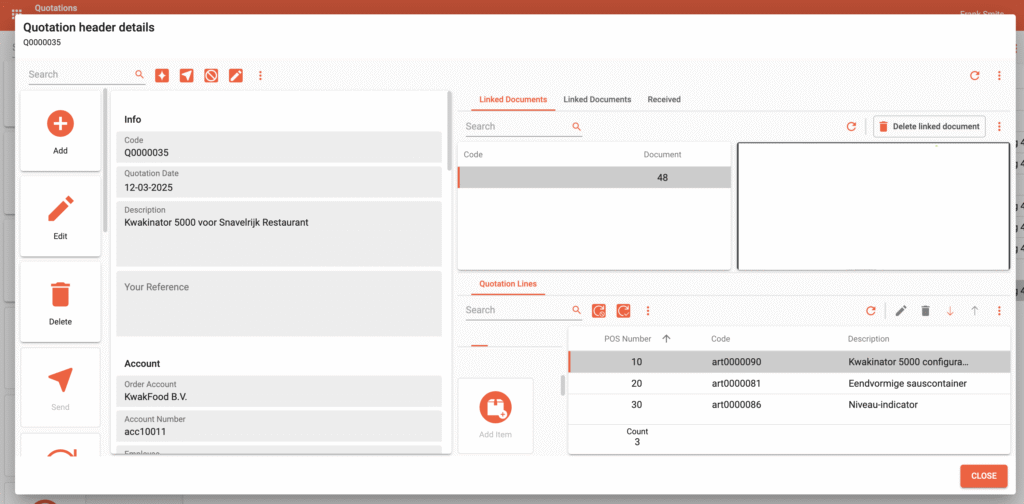Switch to the Received tab
Image resolution: width=1024 pixels, height=504 pixels.
(x=664, y=100)
